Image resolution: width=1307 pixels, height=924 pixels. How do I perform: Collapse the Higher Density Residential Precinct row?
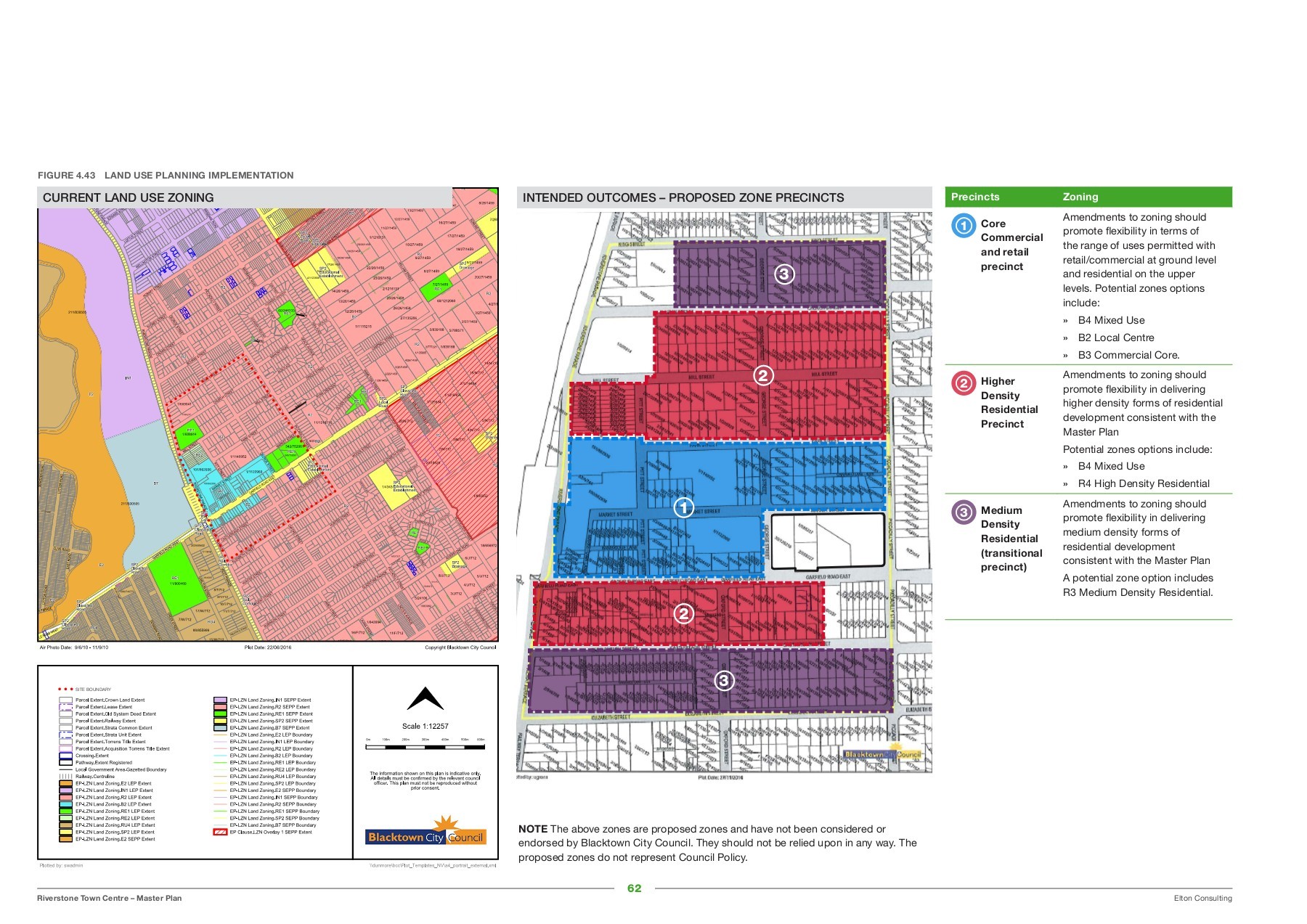(x=1009, y=402)
